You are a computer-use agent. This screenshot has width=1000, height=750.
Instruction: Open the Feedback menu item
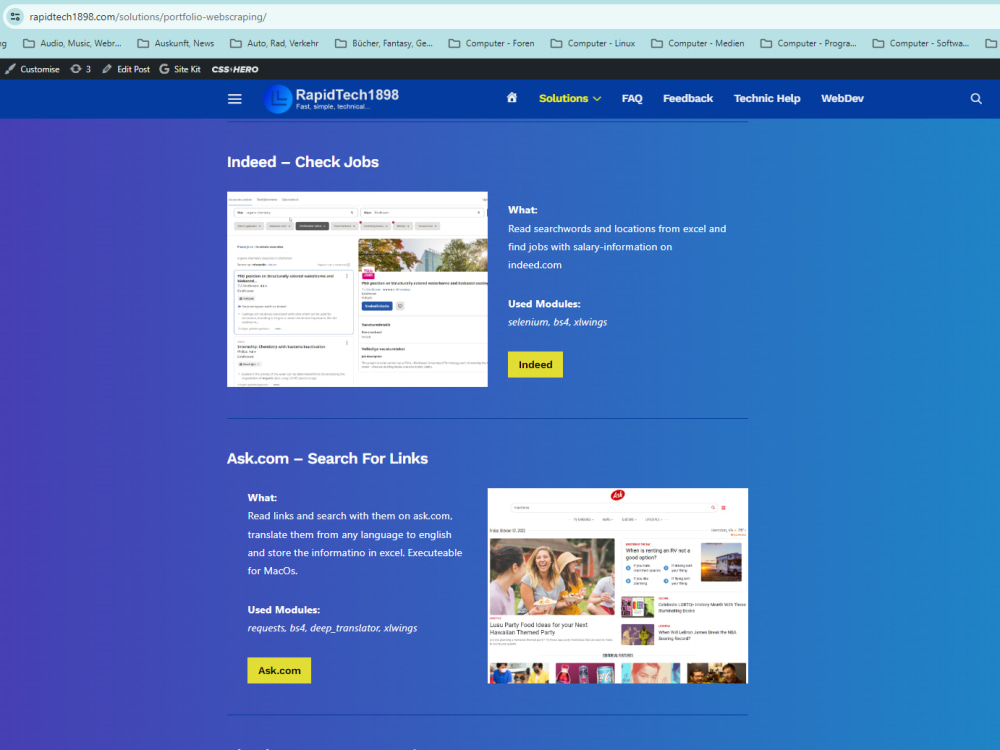pyautogui.click(x=688, y=98)
